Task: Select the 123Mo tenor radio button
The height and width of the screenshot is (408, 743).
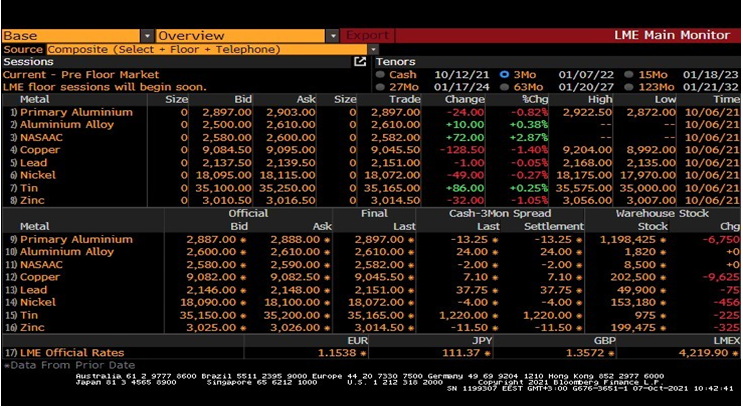Action: click(x=629, y=87)
